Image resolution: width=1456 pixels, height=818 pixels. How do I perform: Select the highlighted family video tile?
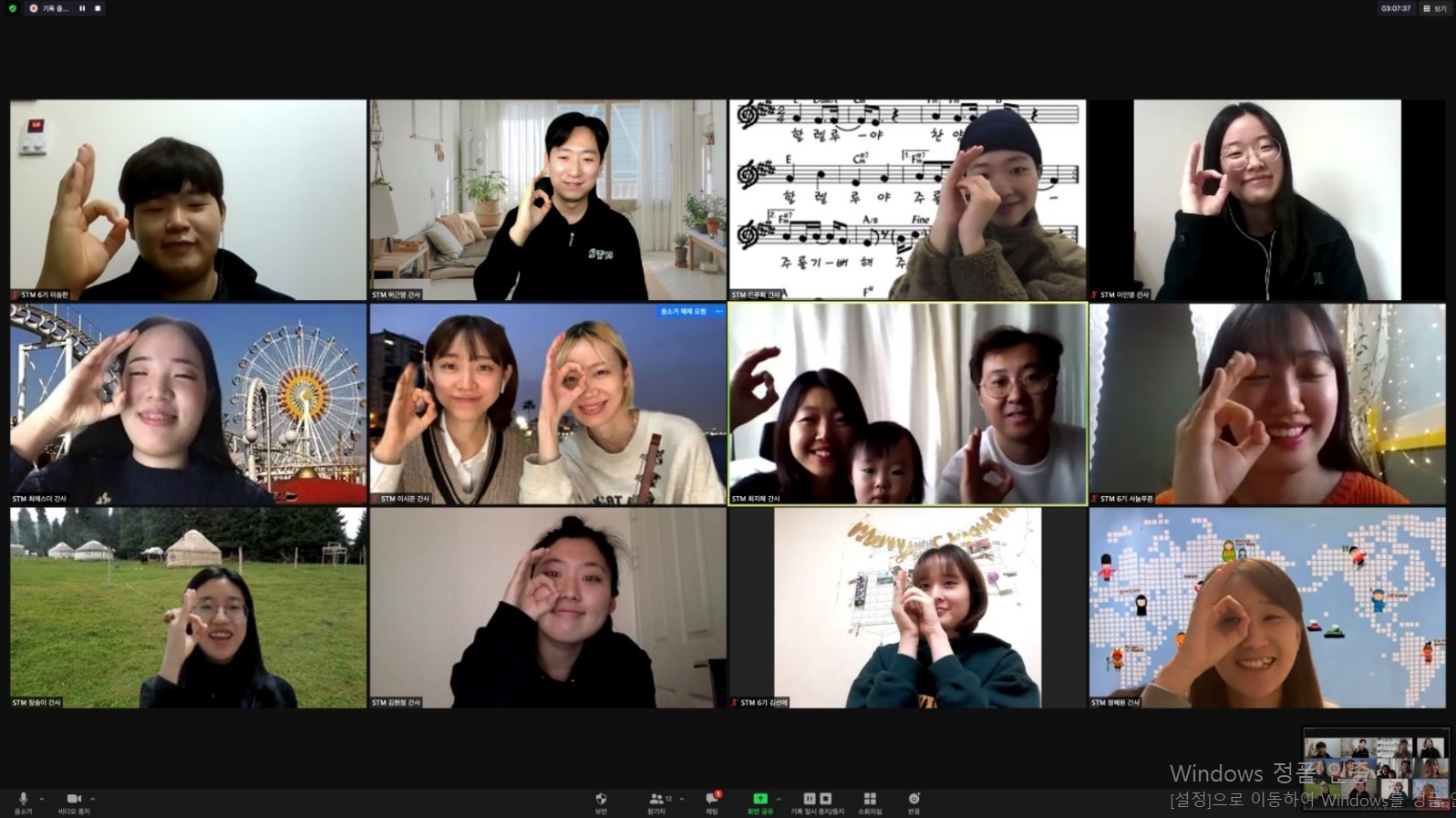point(907,404)
